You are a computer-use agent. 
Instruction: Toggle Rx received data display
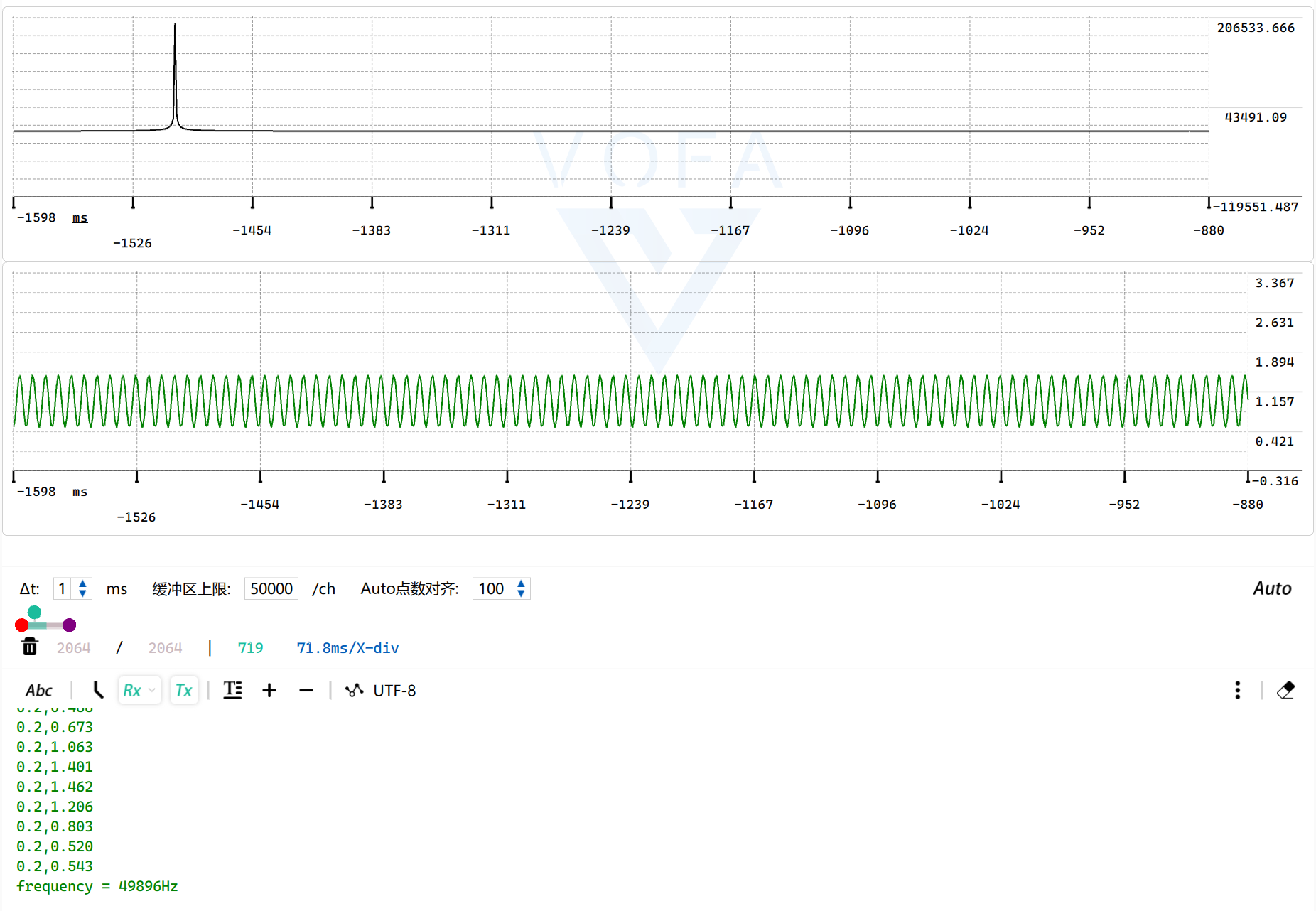[x=132, y=690]
